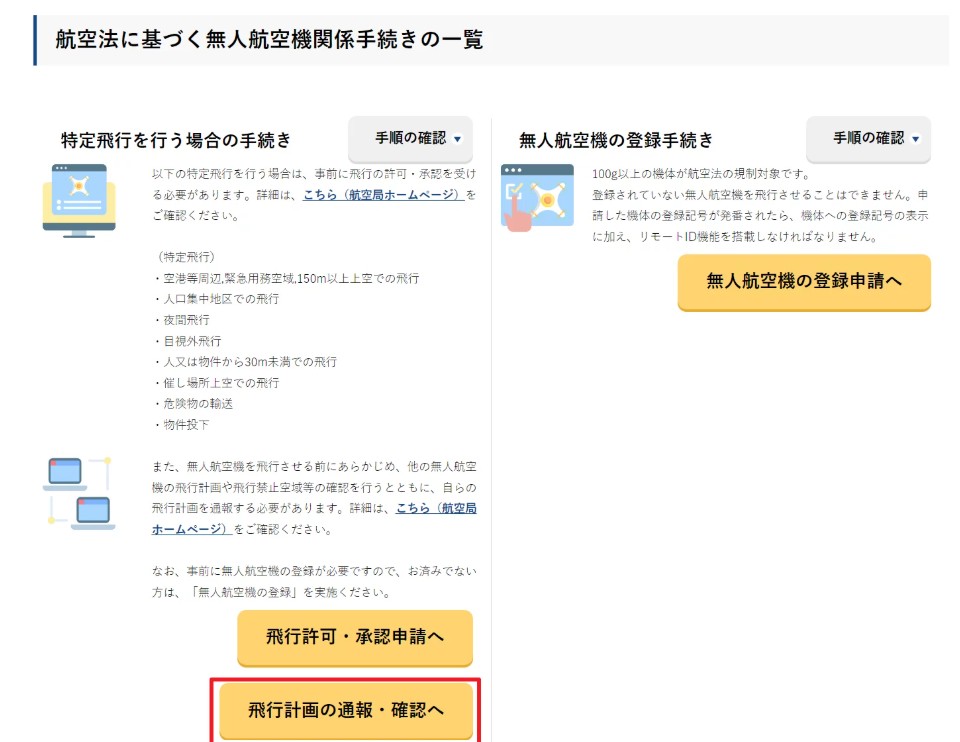960x742 pixels.
Task: Go to 無人航空機の登録申請へ button
Action: [x=804, y=281]
